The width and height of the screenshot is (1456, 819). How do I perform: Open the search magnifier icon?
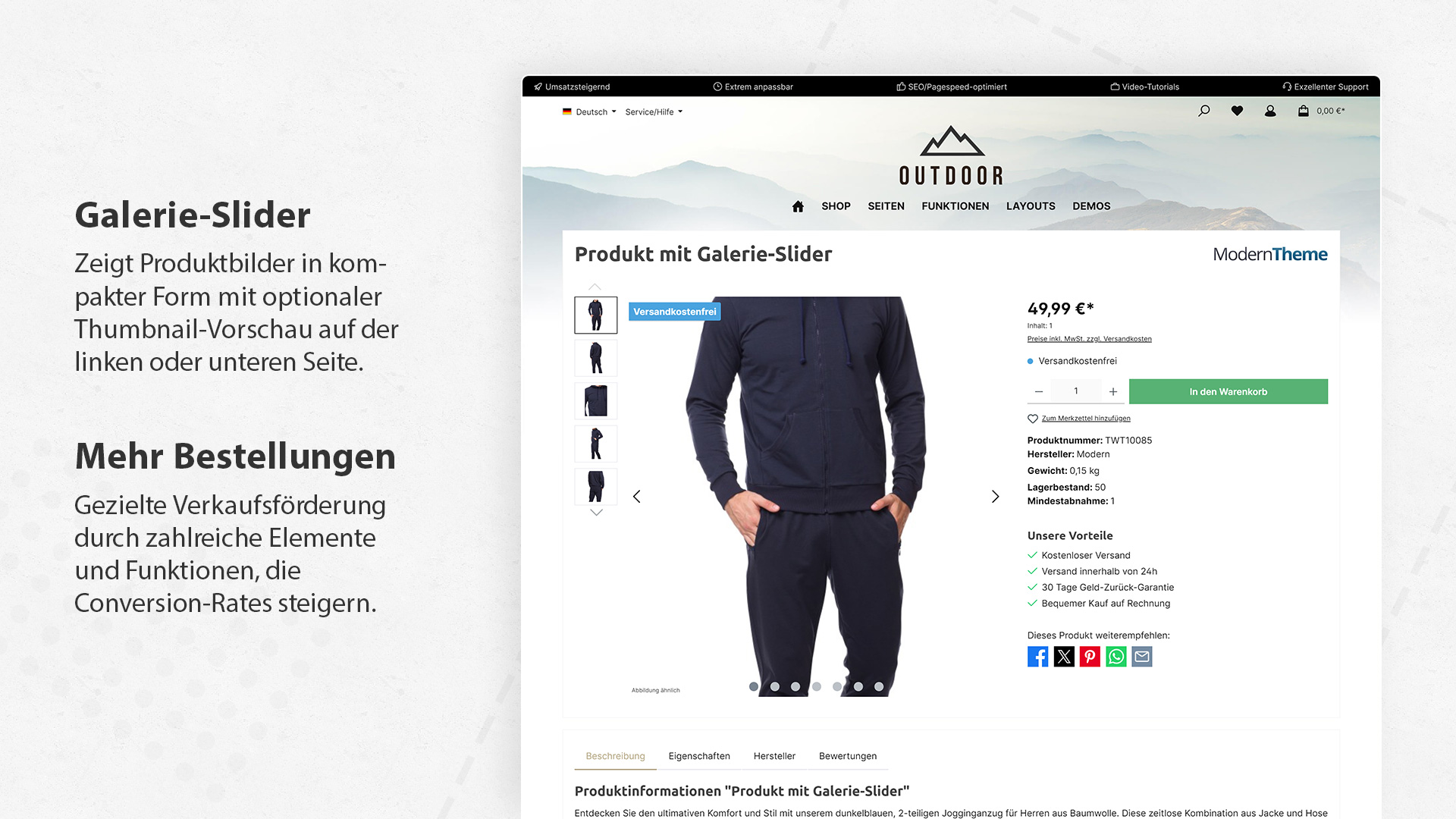pyautogui.click(x=1203, y=111)
